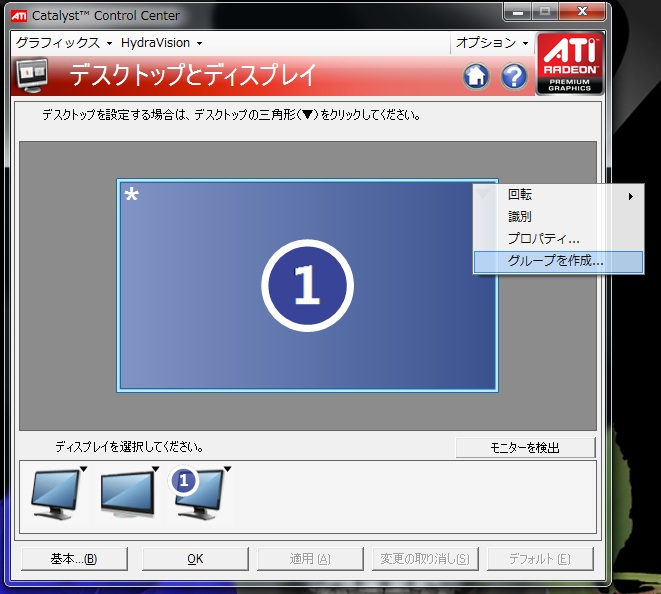
Task: Select the middle widescreen monitor icon
Action: (x=126, y=493)
